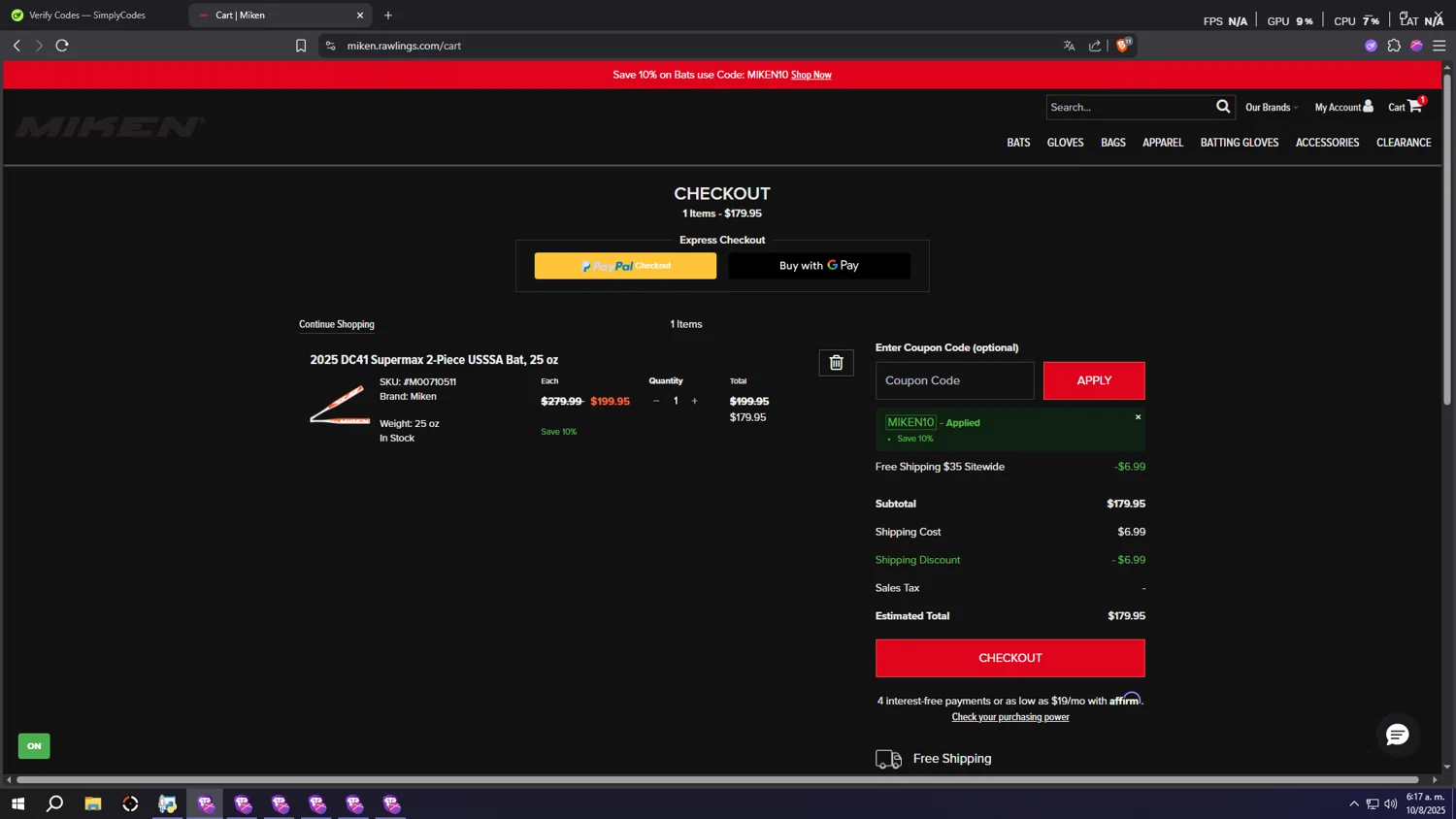Open browser extensions puzzle icon

coord(1394,46)
